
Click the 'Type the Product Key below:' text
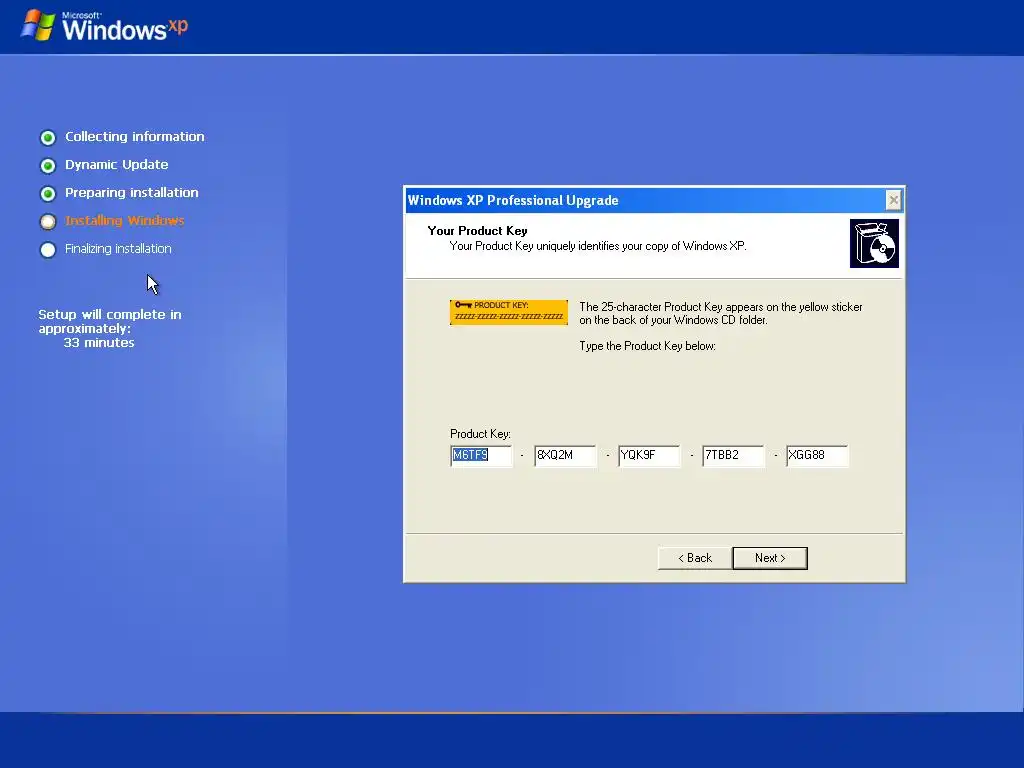pos(647,346)
